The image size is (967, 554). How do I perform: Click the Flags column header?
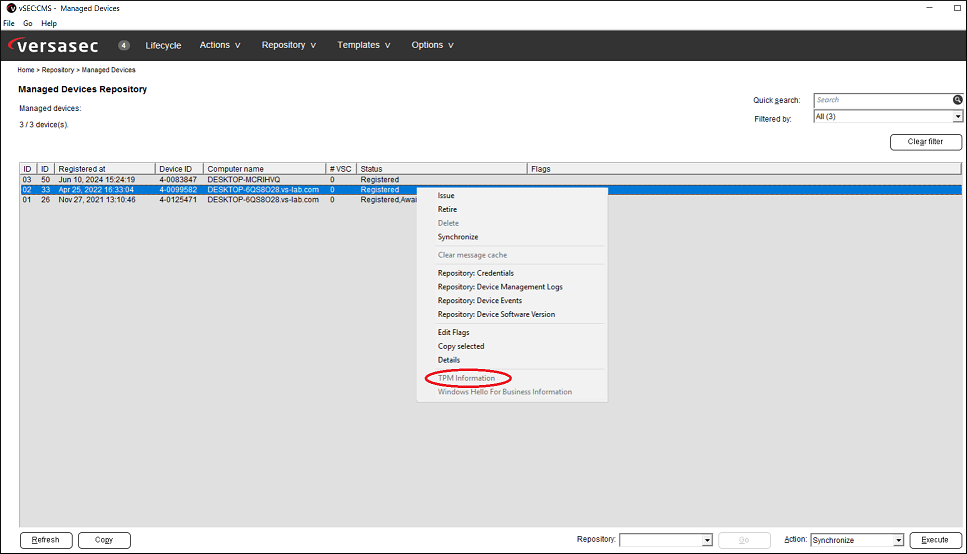click(x=744, y=169)
